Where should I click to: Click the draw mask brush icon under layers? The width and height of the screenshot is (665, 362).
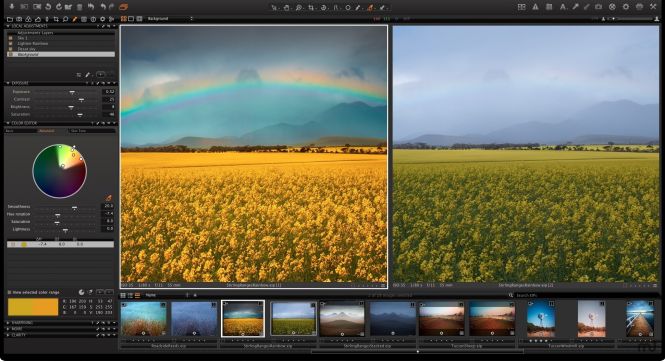click(x=88, y=75)
